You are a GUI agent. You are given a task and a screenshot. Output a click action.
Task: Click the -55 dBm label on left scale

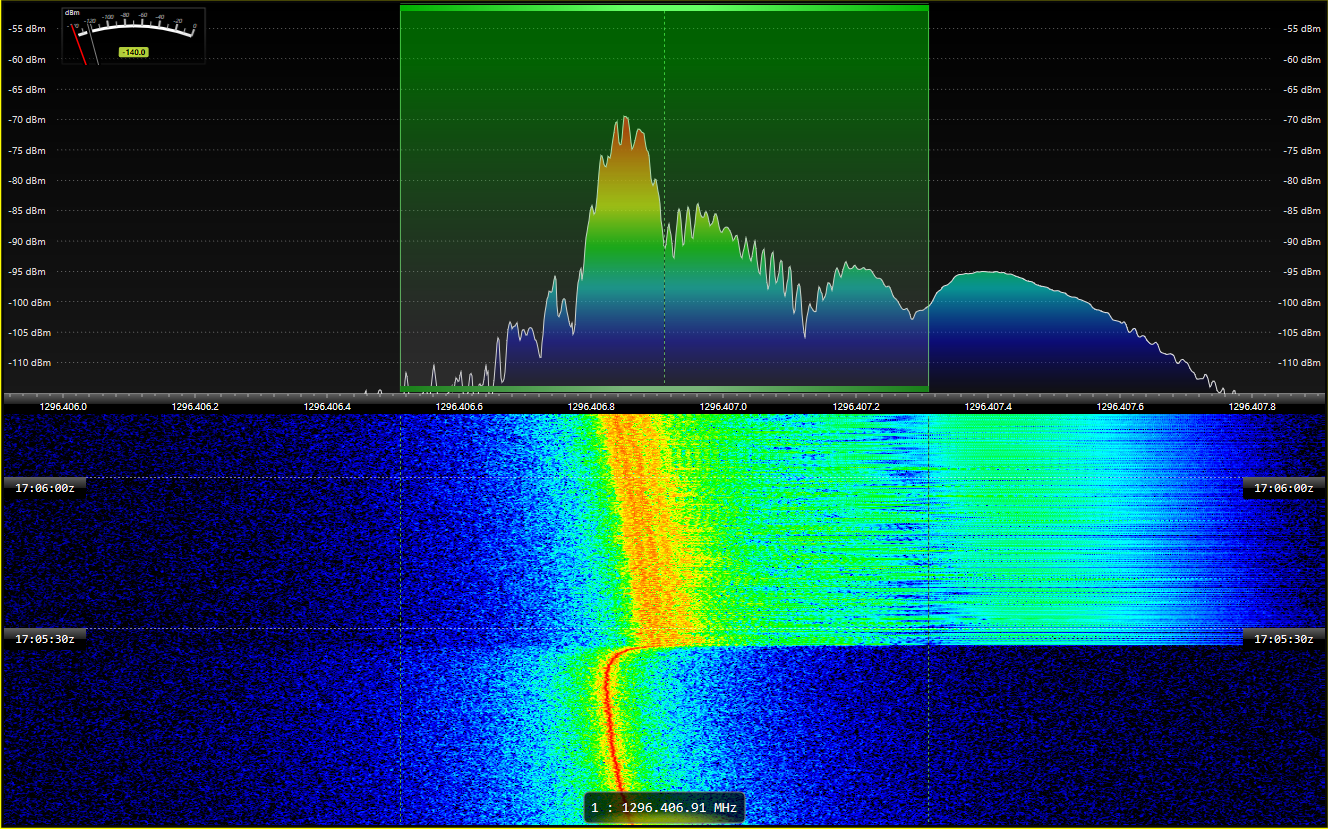pos(26,29)
